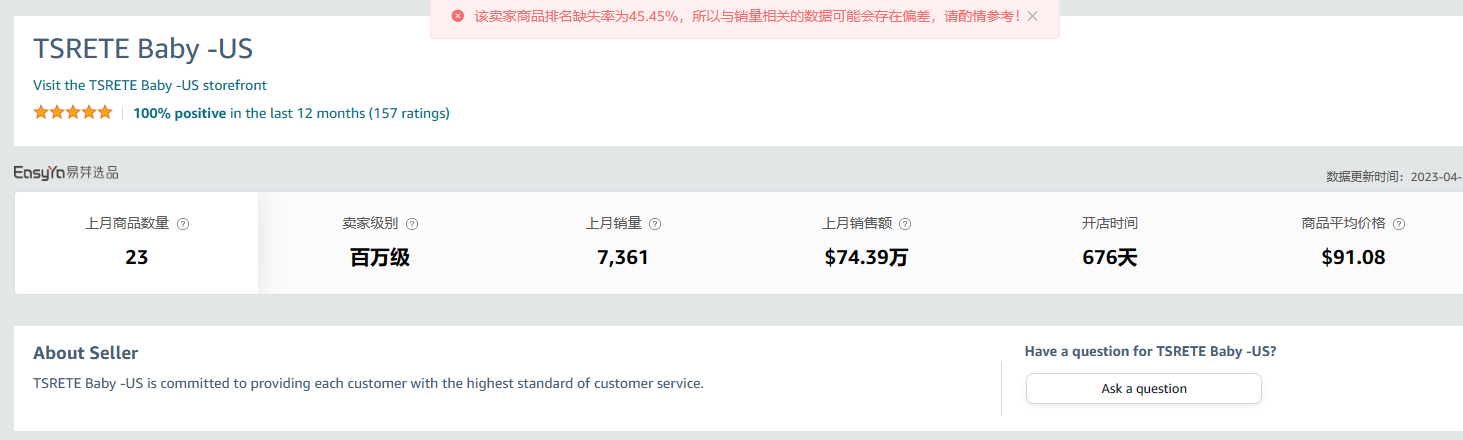Click the TSRETE Baby -US seller title
This screenshot has width=1463, height=440.
143,48
